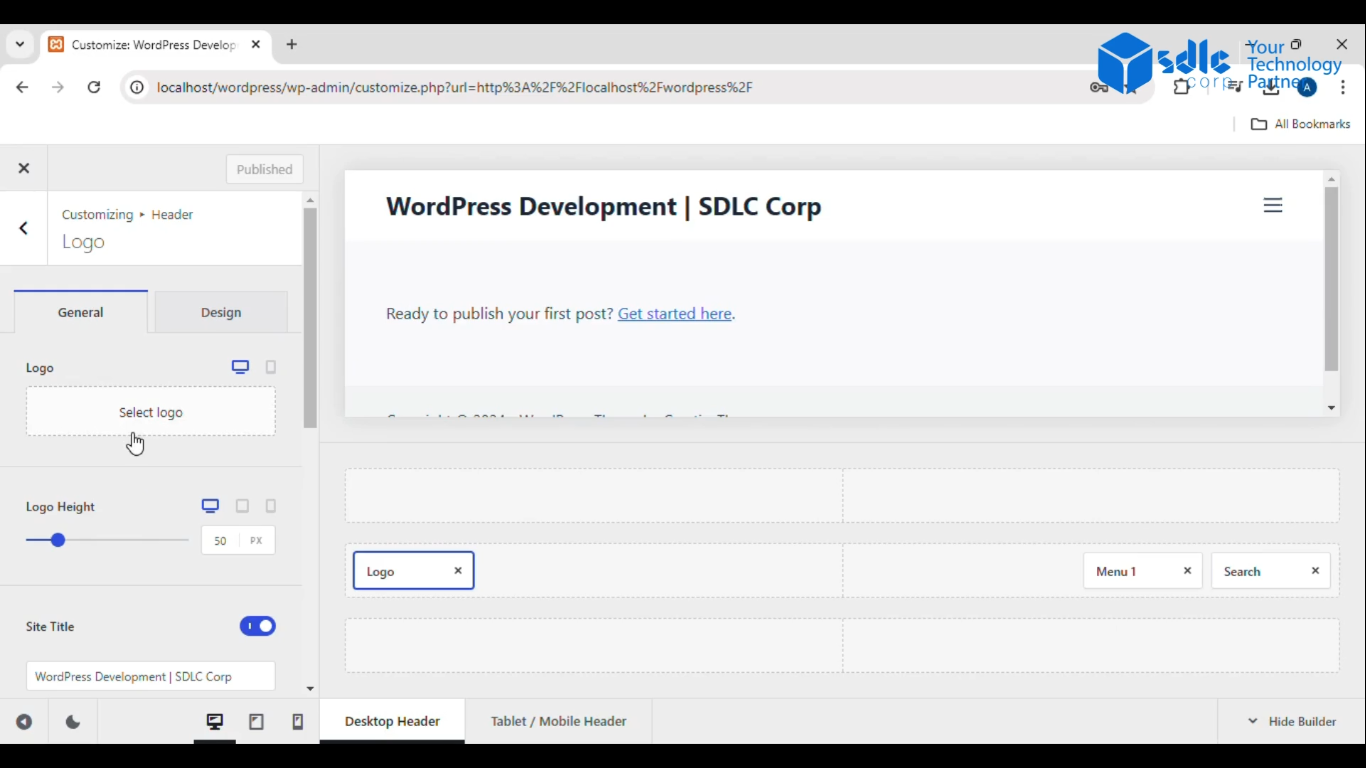The height and width of the screenshot is (768, 1366).
Task: View site information icon in address bar
Action: point(137,87)
